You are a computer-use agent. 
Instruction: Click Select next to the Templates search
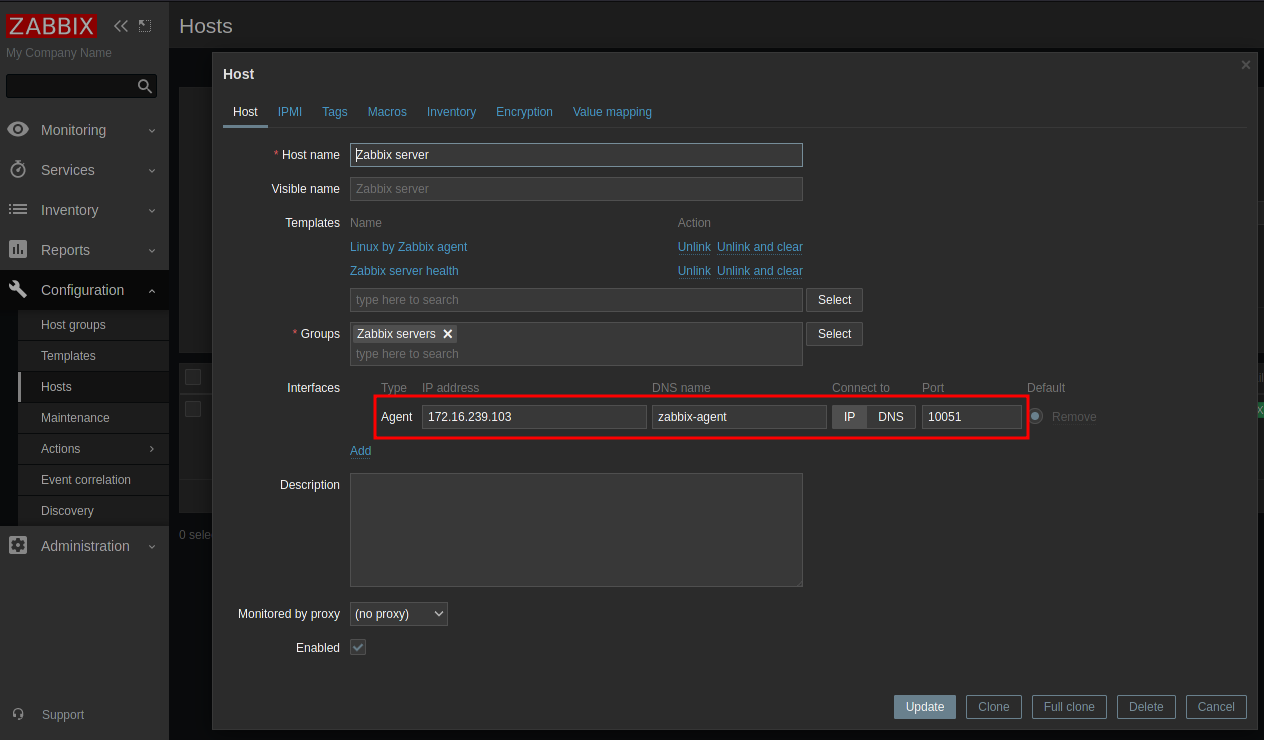[x=835, y=300]
